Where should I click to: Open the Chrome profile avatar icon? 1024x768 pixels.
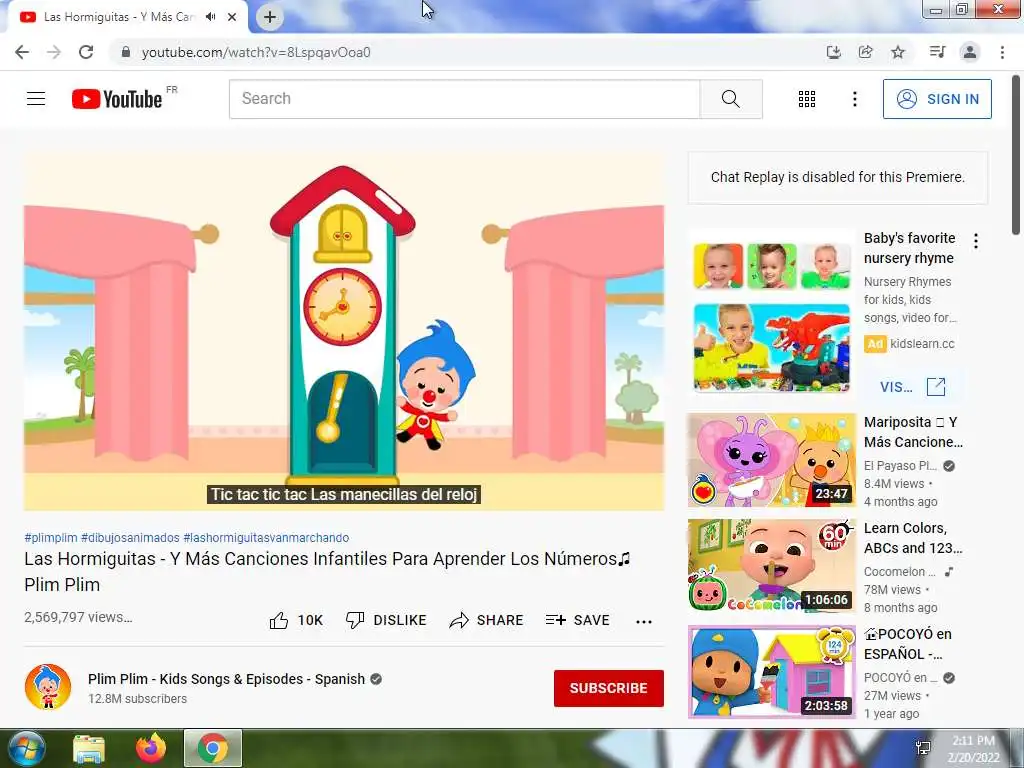[970, 52]
